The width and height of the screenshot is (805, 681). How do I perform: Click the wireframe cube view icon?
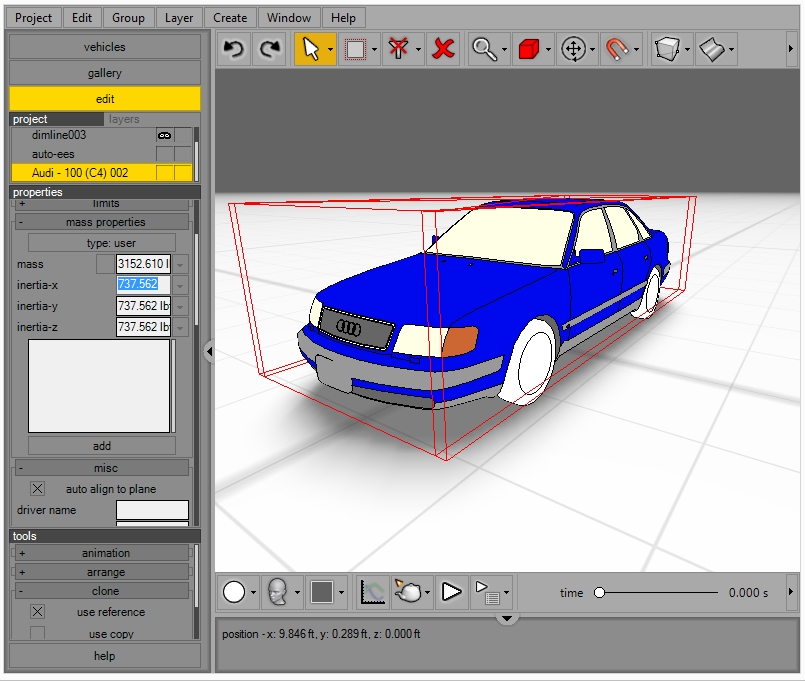[667, 49]
